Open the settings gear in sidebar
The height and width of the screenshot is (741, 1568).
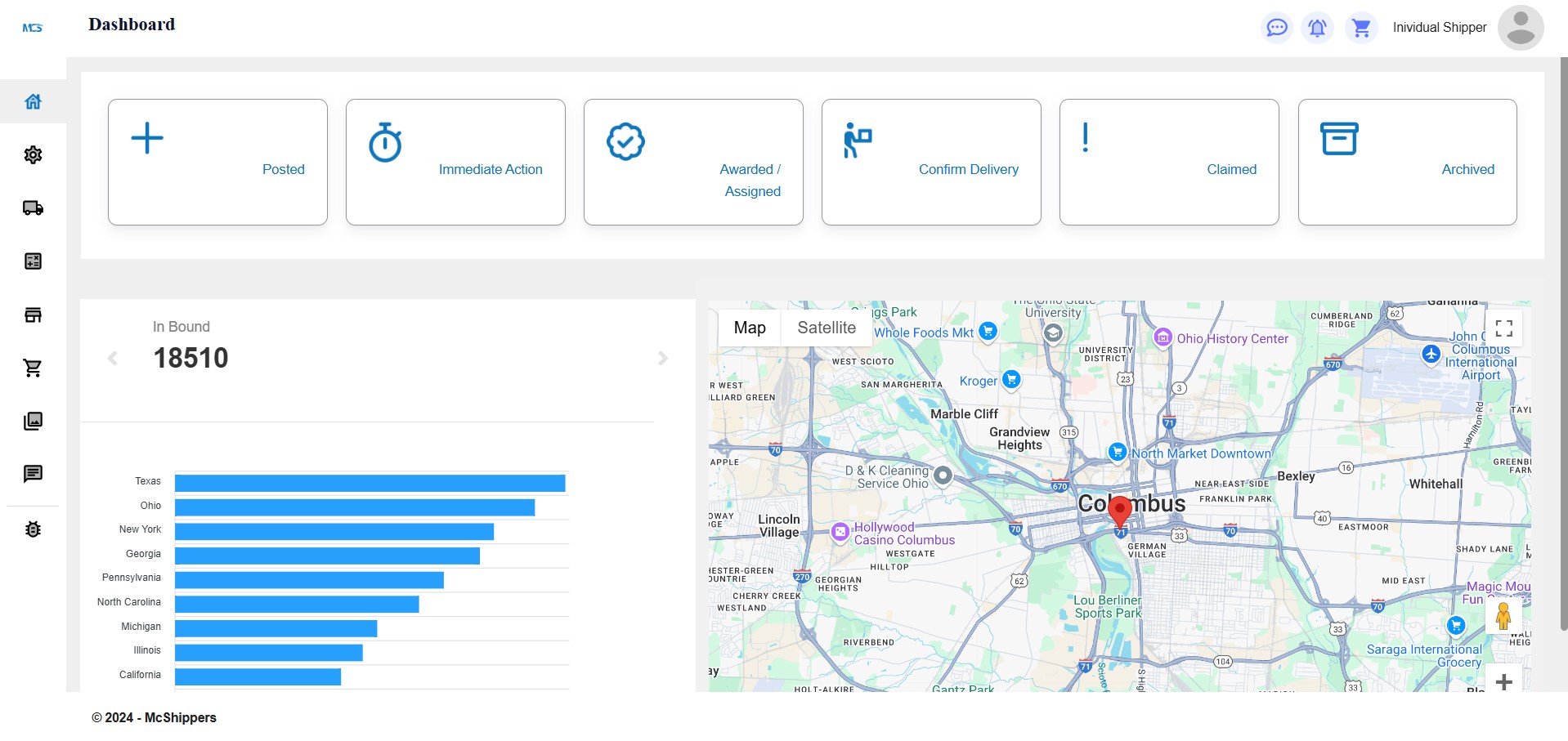click(33, 154)
